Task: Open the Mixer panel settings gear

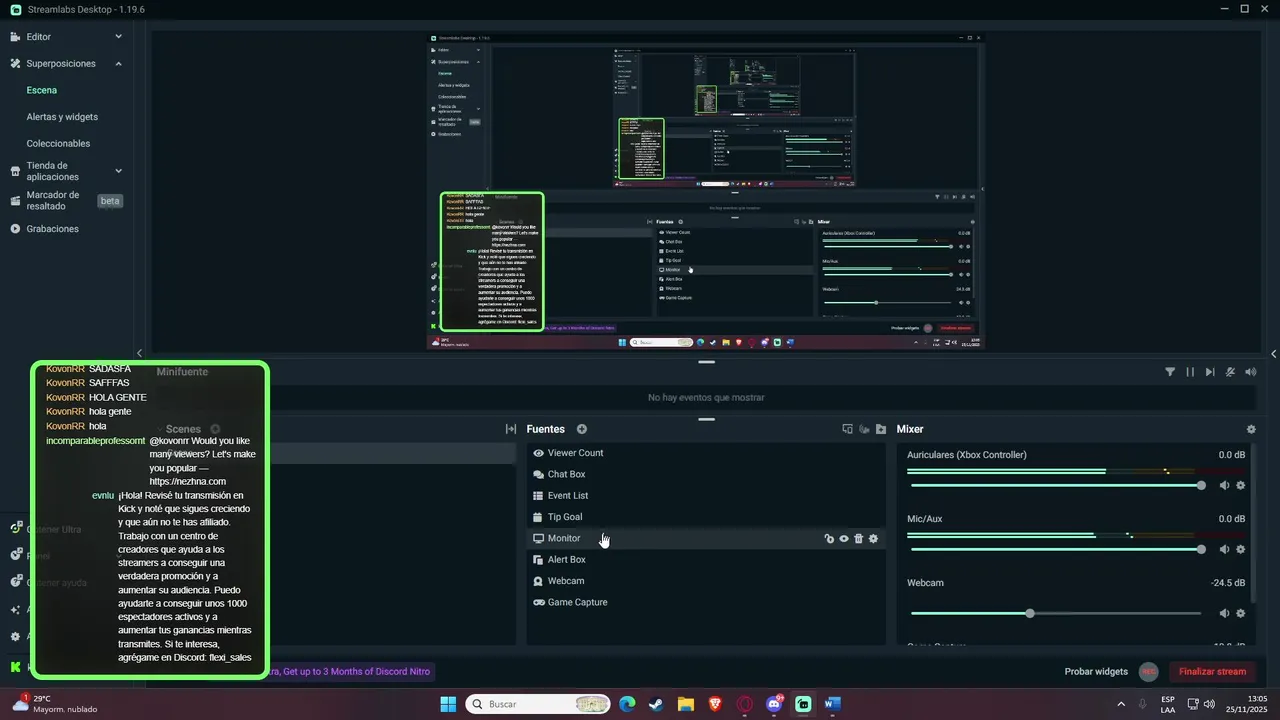Action: pyautogui.click(x=1251, y=429)
